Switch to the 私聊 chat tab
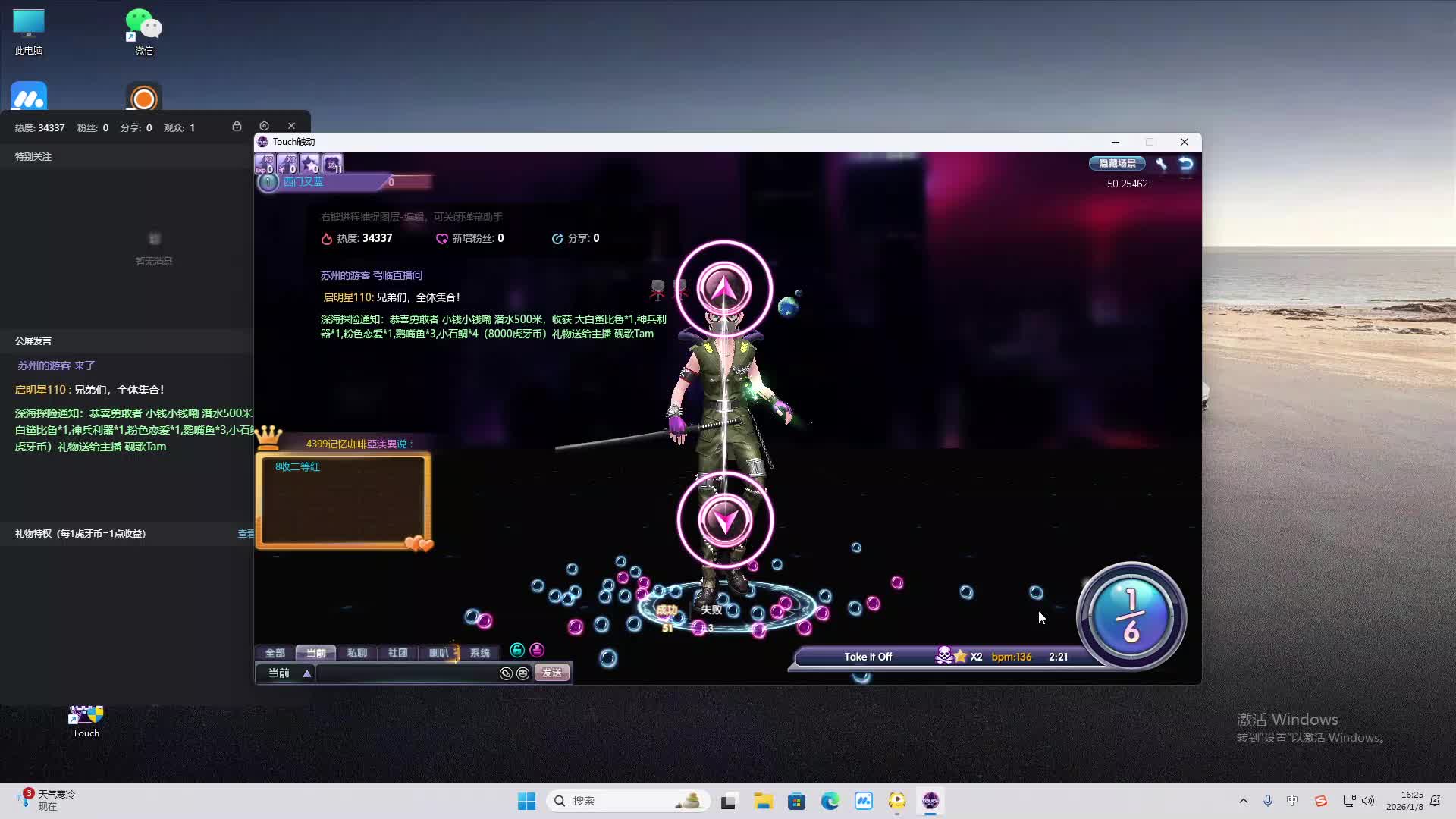The image size is (1456, 819). coord(356,653)
